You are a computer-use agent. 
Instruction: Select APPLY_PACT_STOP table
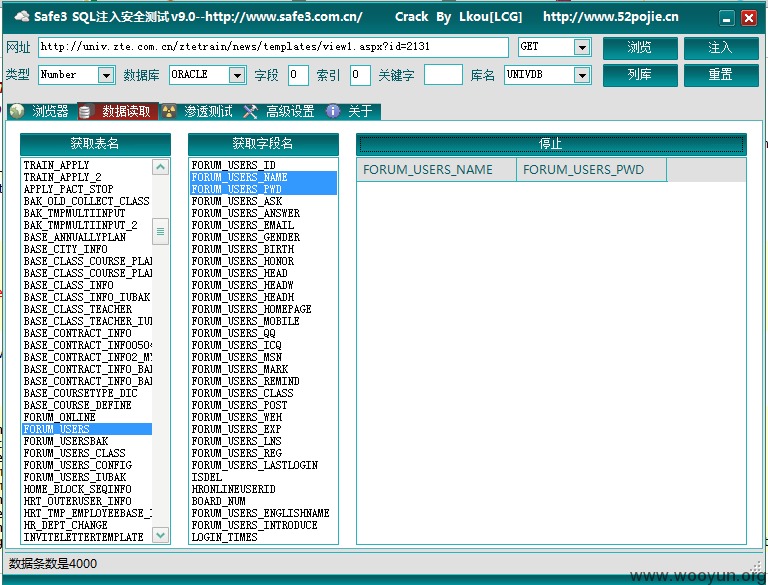pos(87,189)
